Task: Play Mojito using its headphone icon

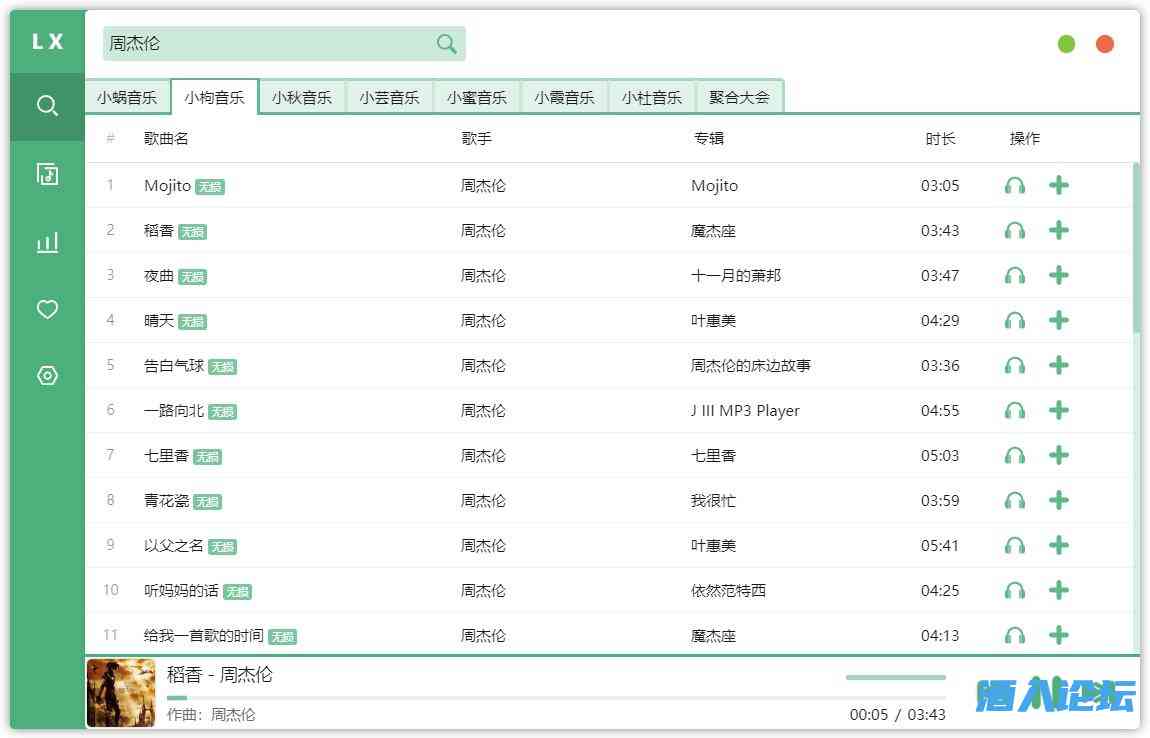Action: [x=1014, y=186]
